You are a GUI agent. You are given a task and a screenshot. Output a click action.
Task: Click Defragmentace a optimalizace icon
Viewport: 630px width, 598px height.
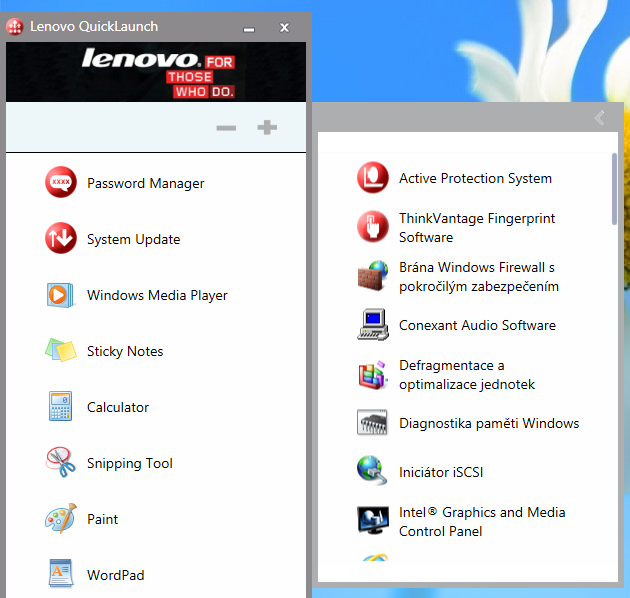pyautogui.click(x=373, y=375)
